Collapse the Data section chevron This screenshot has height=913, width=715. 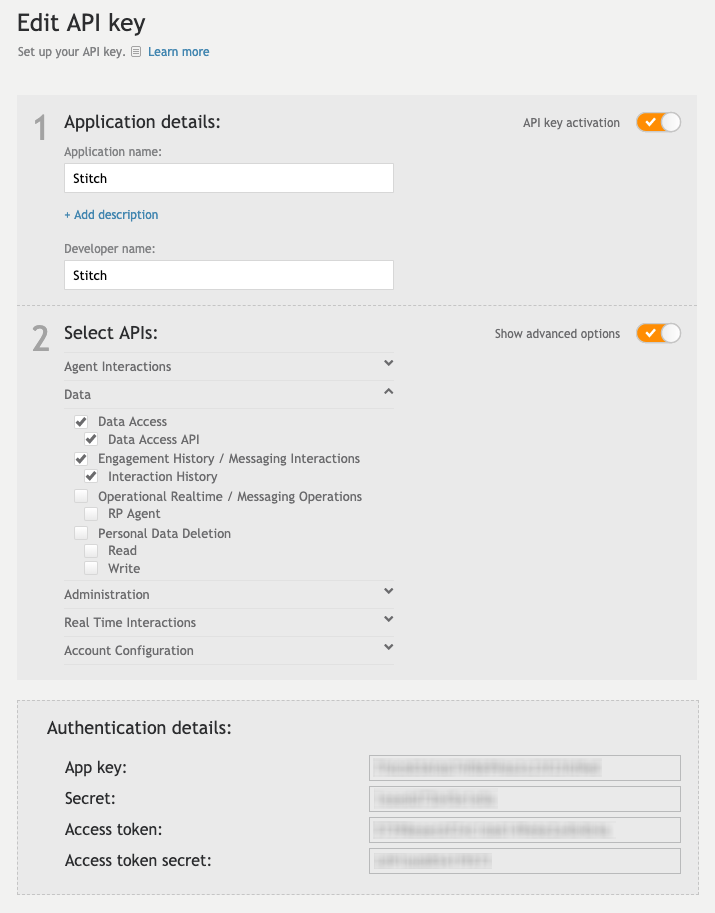(389, 393)
